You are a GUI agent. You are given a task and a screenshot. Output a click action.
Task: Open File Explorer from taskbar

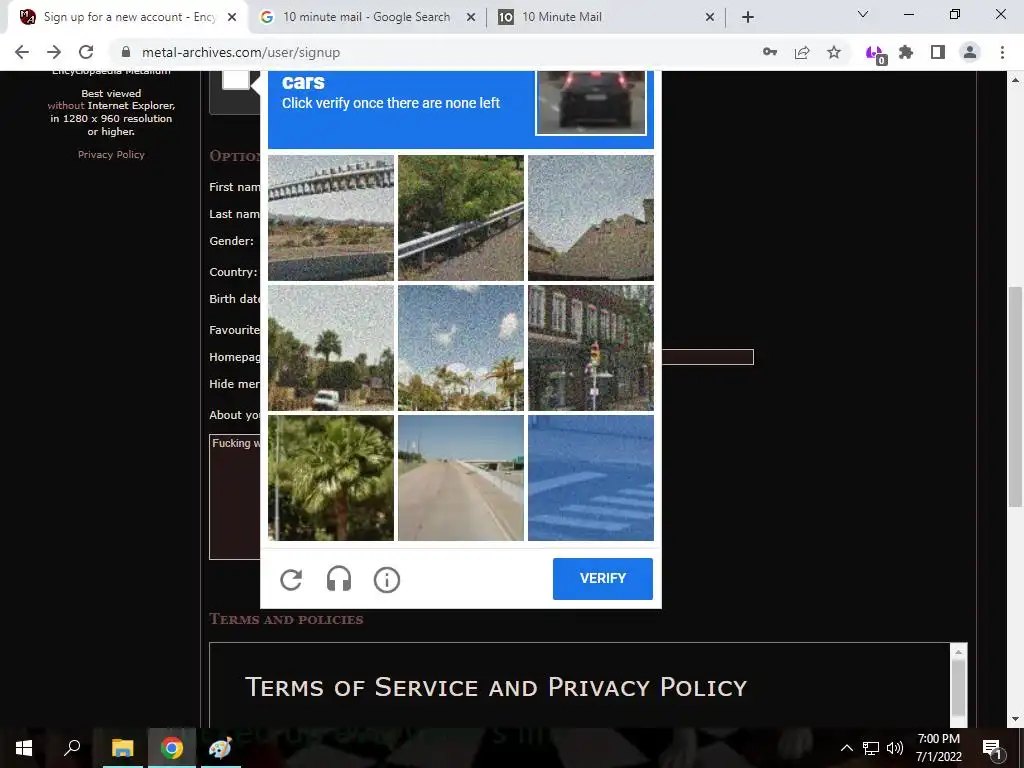coord(122,748)
